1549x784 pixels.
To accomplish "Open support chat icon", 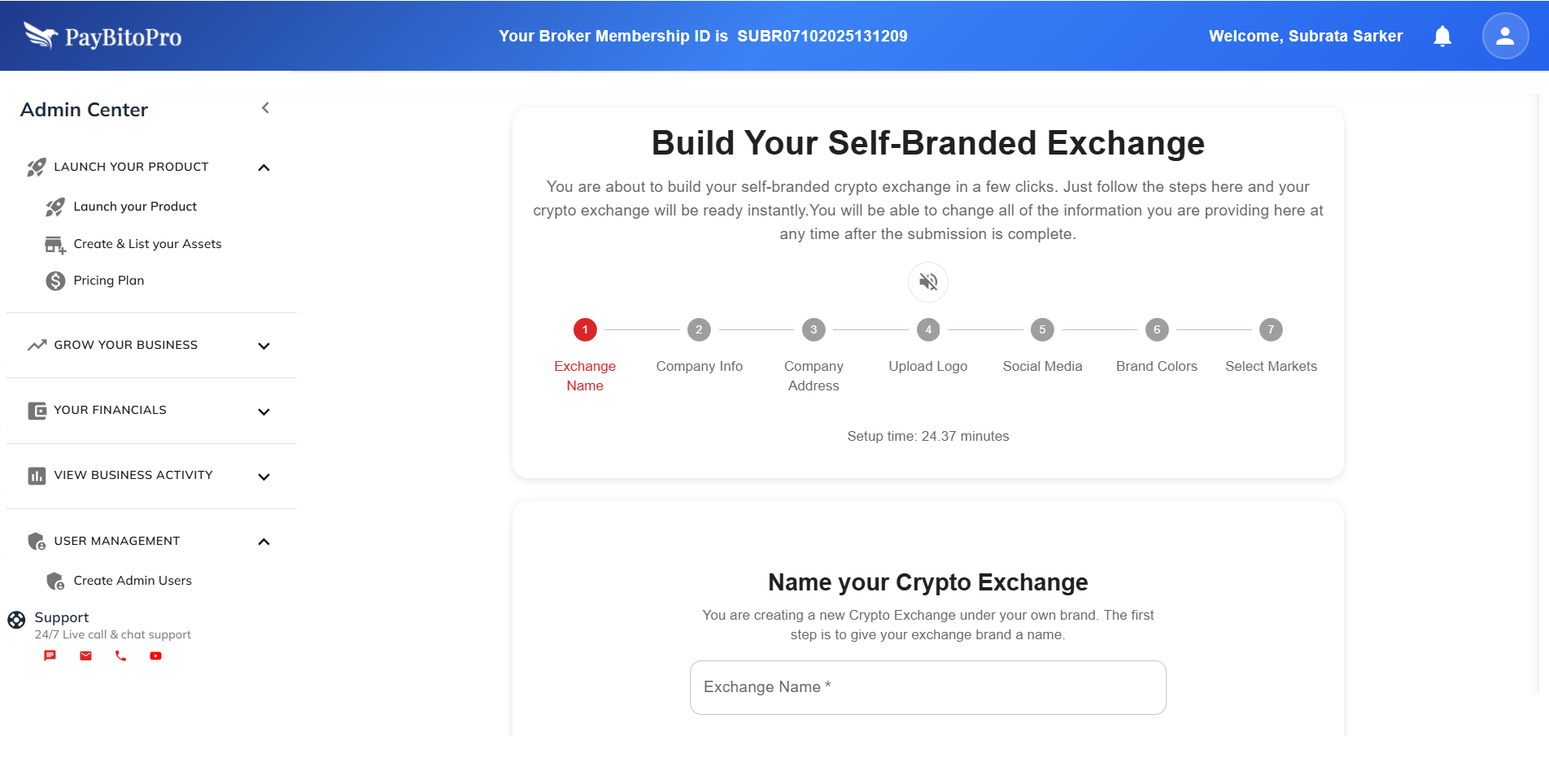I will click(x=50, y=656).
